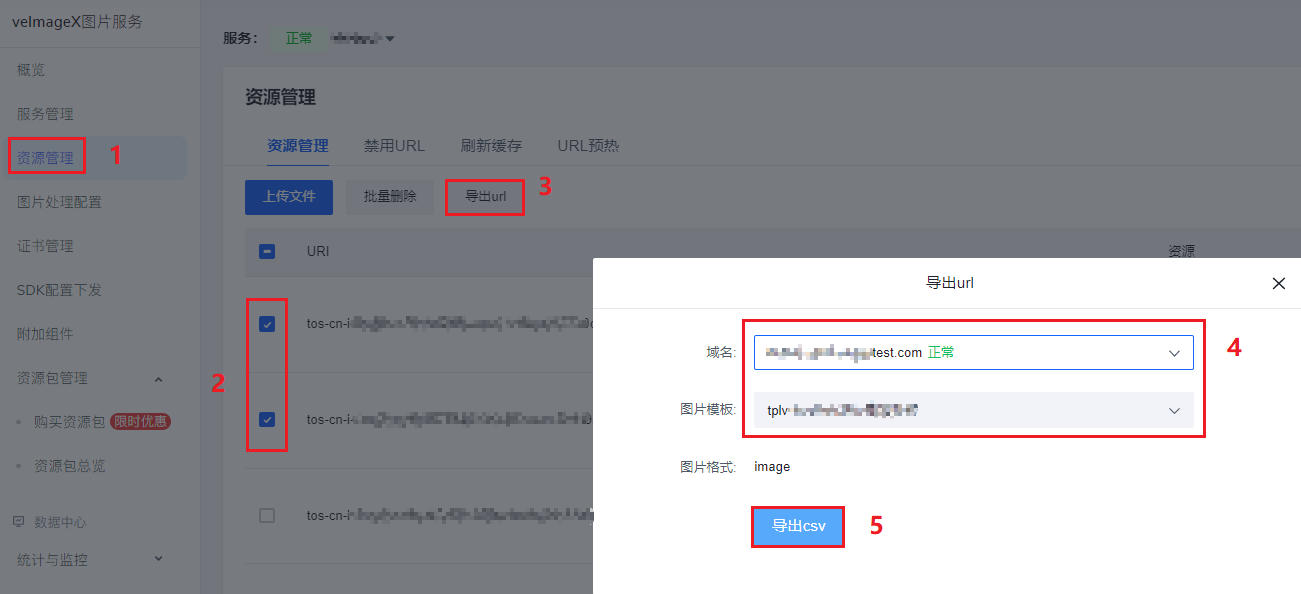
Task: Close the 导出url dialog
Action: (x=1278, y=283)
